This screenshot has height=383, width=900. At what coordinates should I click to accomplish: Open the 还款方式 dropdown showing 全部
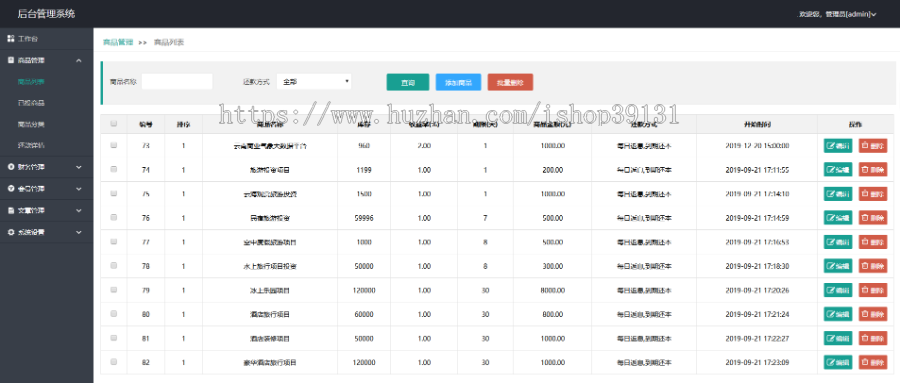[x=314, y=82]
